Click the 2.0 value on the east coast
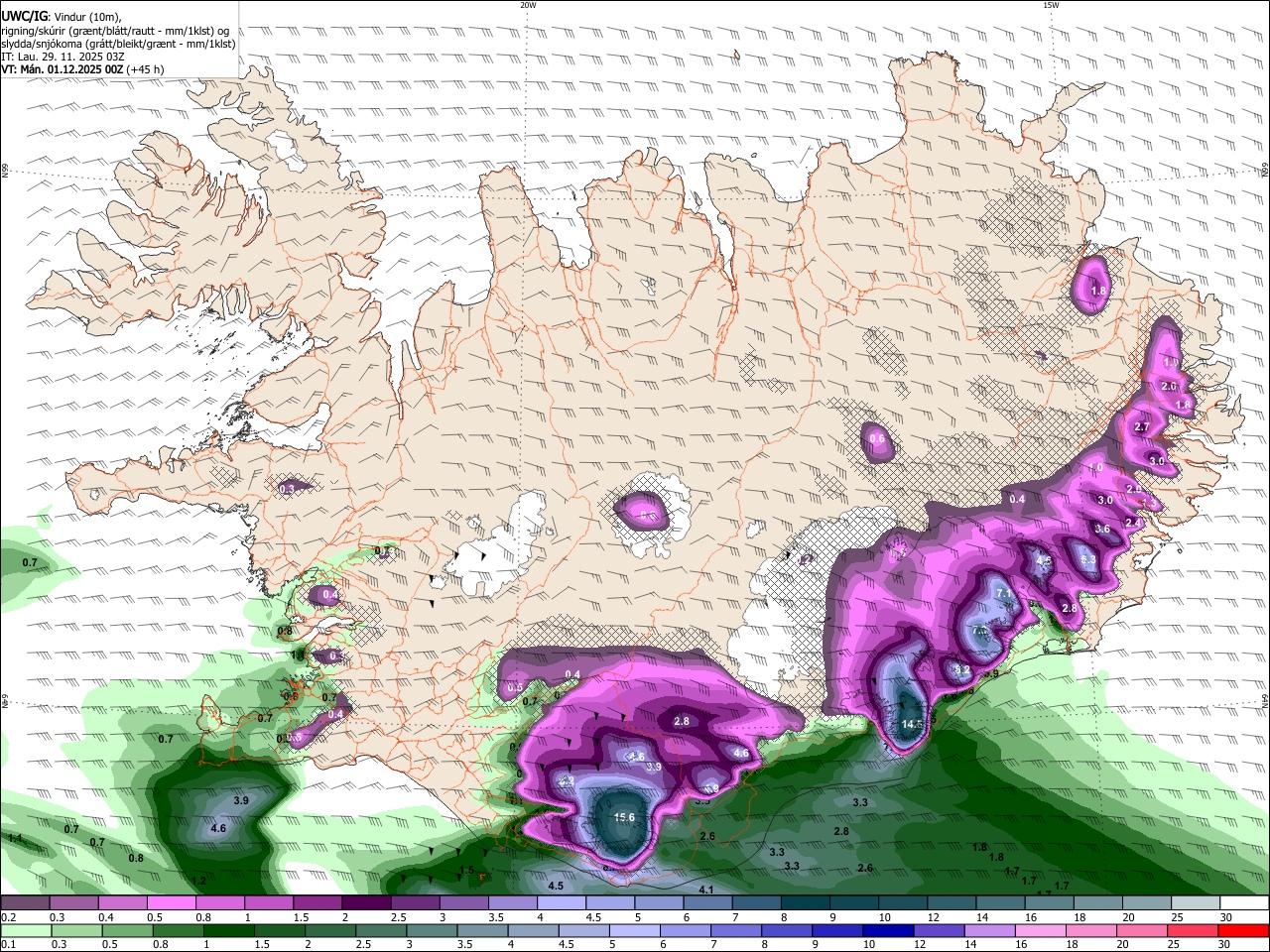 (1169, 386)
